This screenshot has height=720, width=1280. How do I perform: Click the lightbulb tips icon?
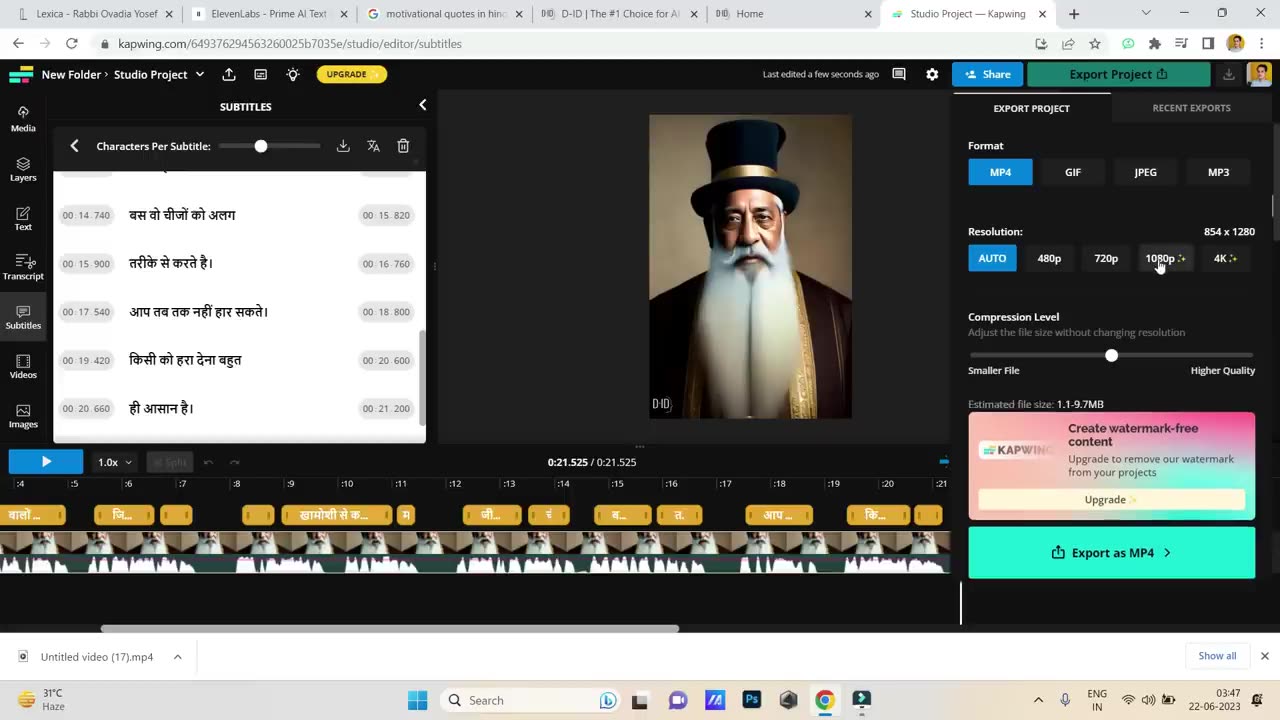click(293, 74)
